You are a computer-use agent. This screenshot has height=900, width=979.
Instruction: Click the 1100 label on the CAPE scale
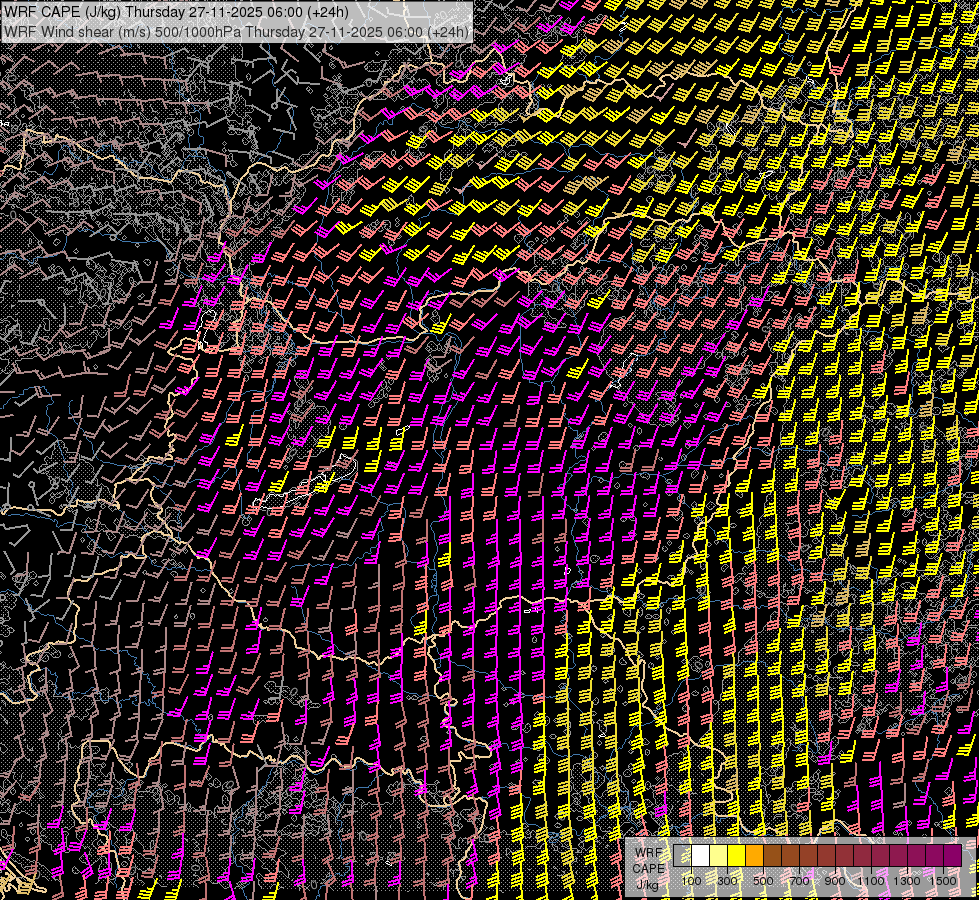872,881
